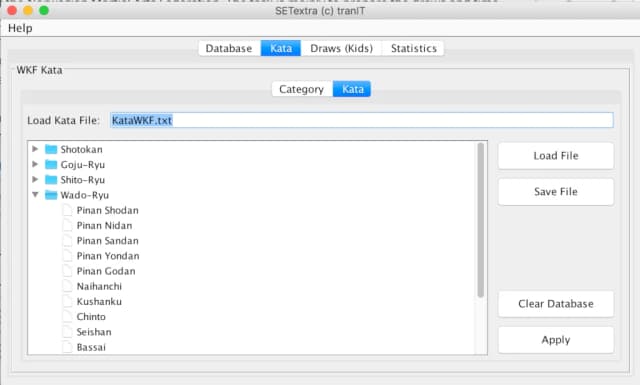
Task: Click the kata tree vertical scrollbar
Action: [x=481, y=220]
